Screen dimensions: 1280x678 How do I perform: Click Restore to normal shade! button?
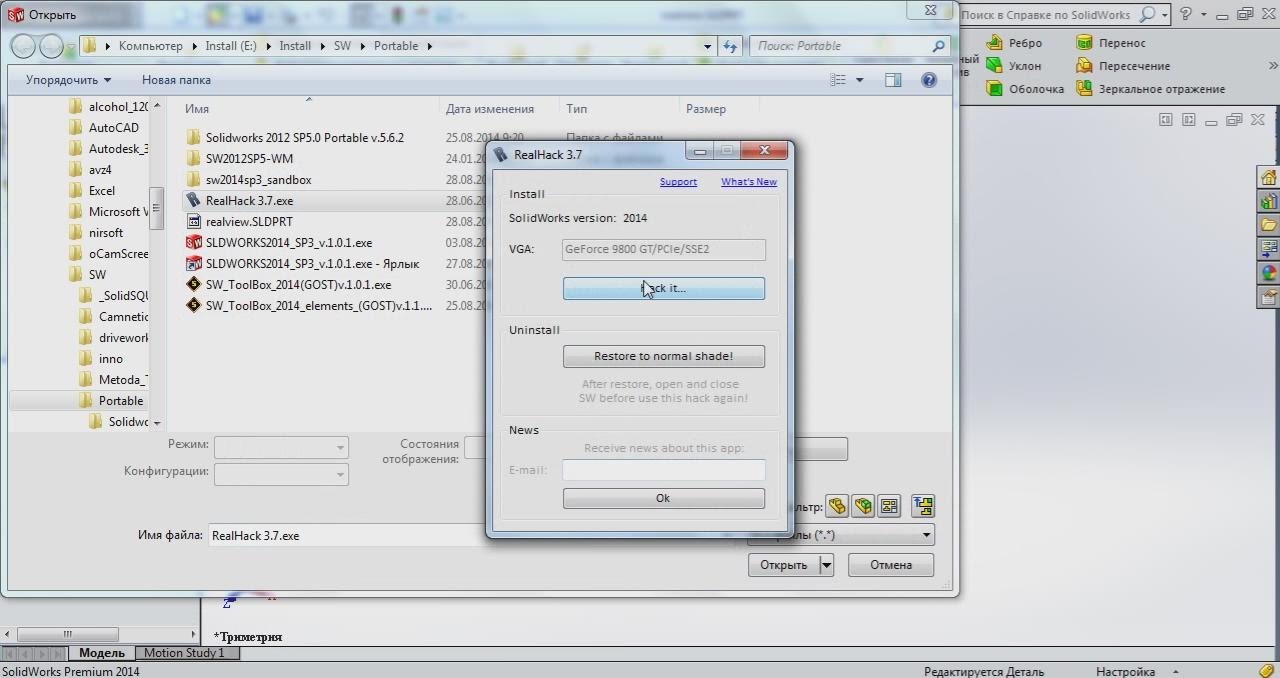pos(664,356)
